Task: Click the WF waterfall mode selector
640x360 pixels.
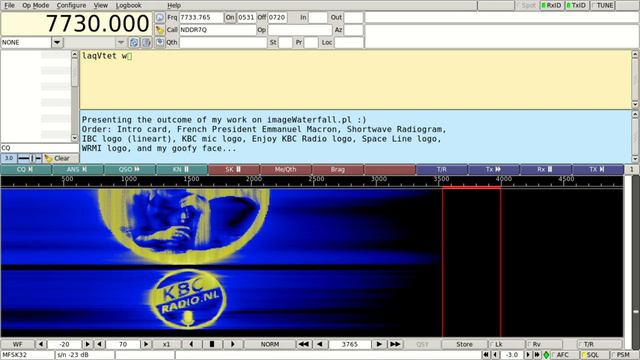Action: click(x=18, y=344)
